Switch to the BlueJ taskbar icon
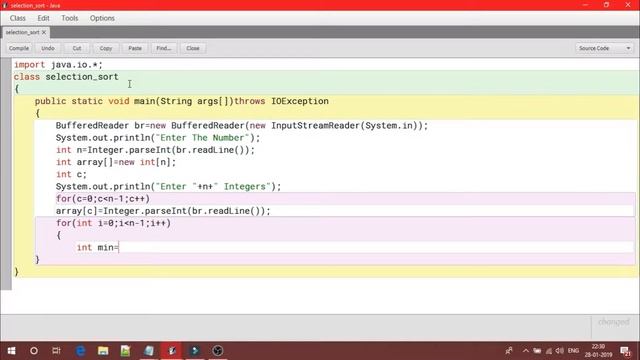 tap(172, 351)
